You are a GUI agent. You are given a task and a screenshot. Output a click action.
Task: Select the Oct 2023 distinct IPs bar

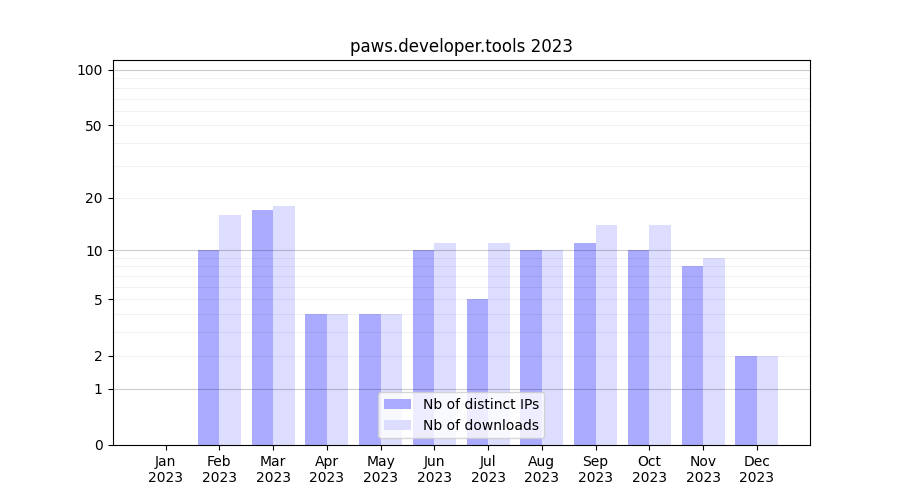click(638, 347)
